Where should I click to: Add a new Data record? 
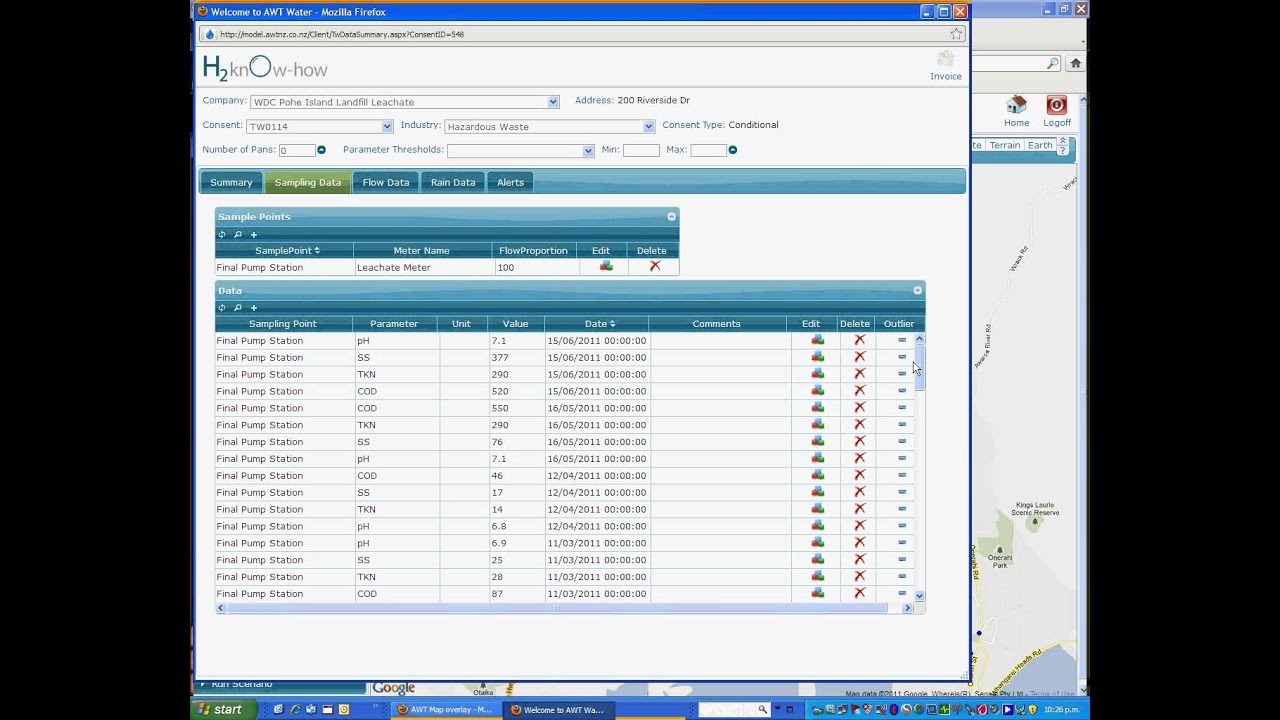[254, 307]
